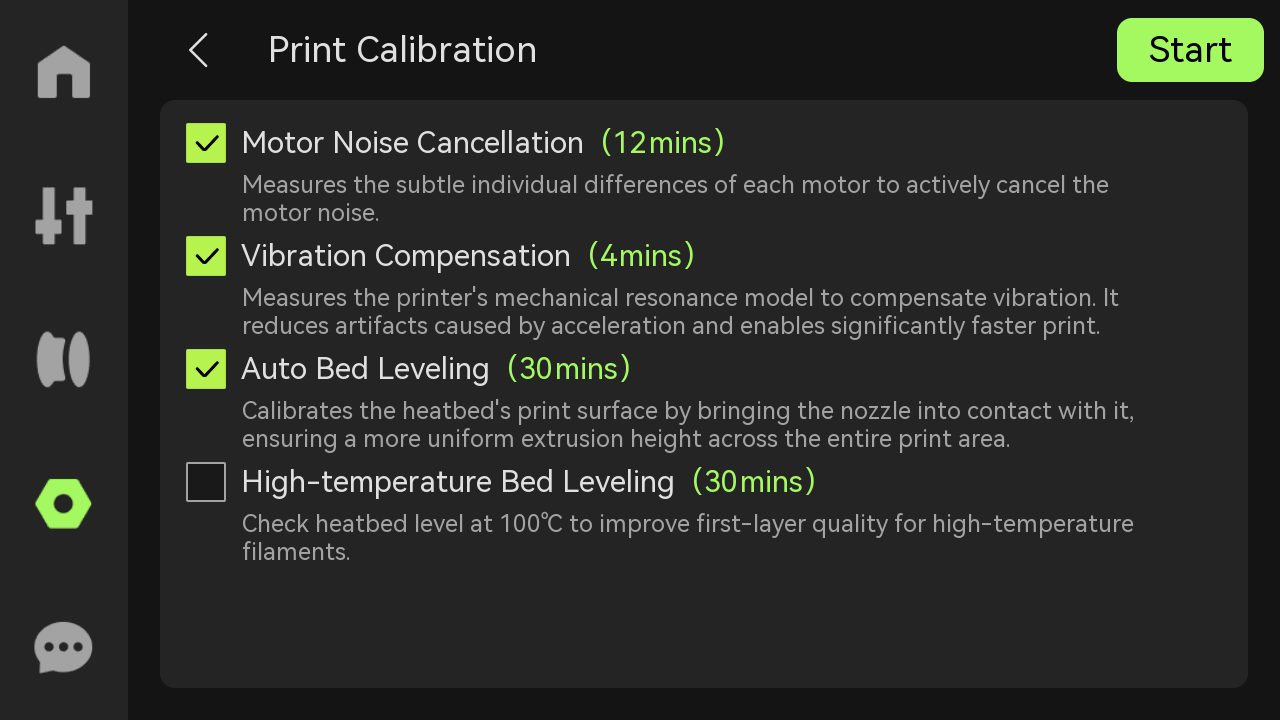Click the Print Calibration page title
1280x720 pixels.
[402, 50]
